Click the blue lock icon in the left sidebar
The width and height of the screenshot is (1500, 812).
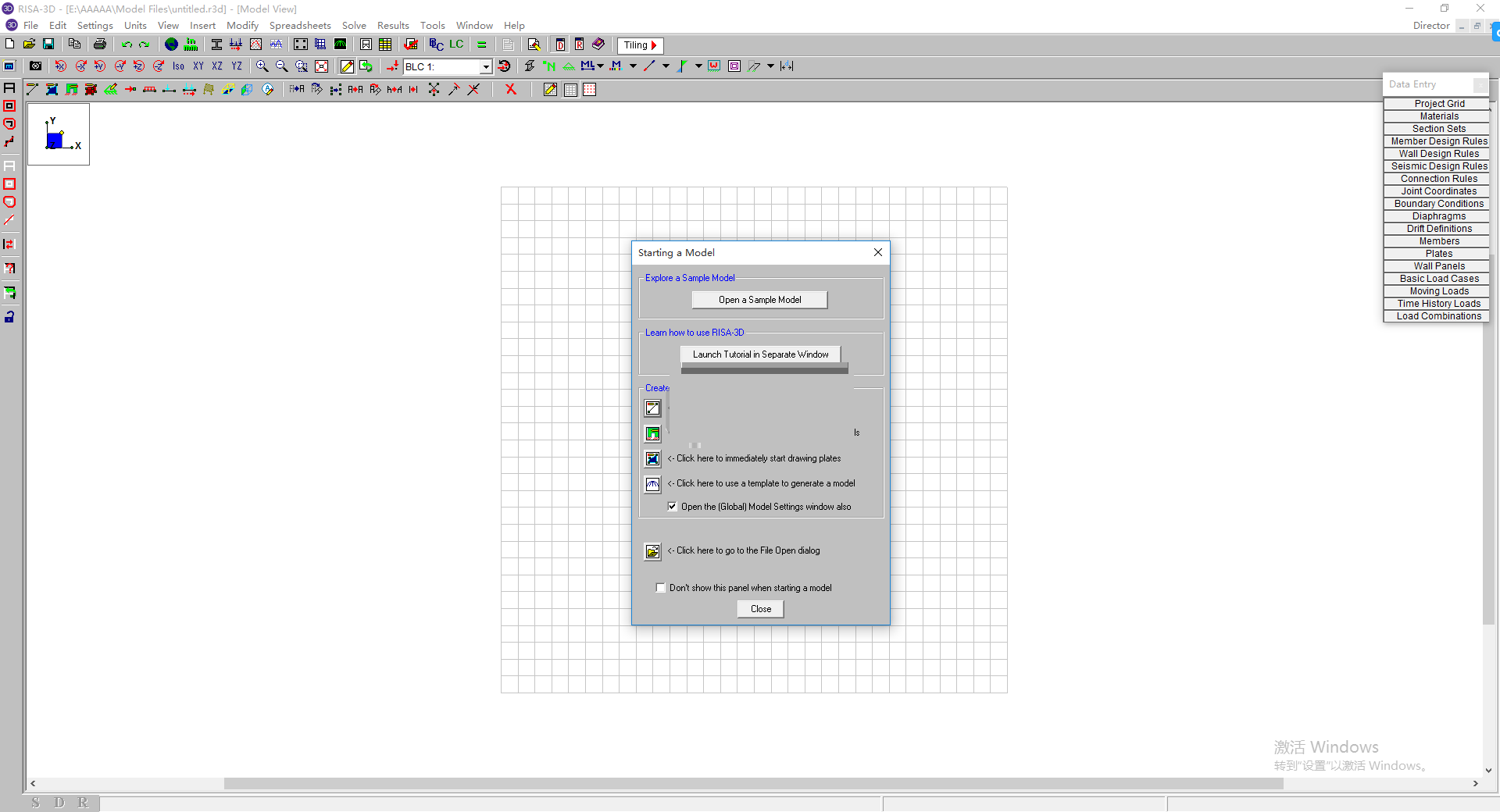point(9,316)
